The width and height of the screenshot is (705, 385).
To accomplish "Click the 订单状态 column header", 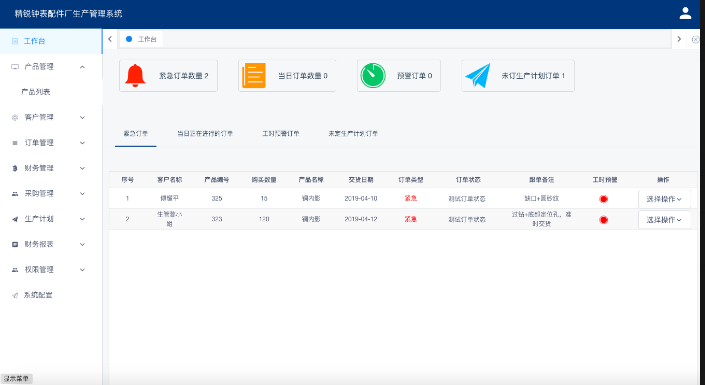I will click(x=468, y=180).
